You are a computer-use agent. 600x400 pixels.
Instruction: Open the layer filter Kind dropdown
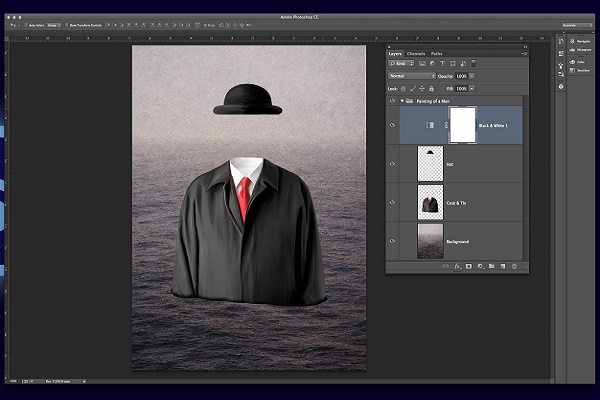coord(401,64)
